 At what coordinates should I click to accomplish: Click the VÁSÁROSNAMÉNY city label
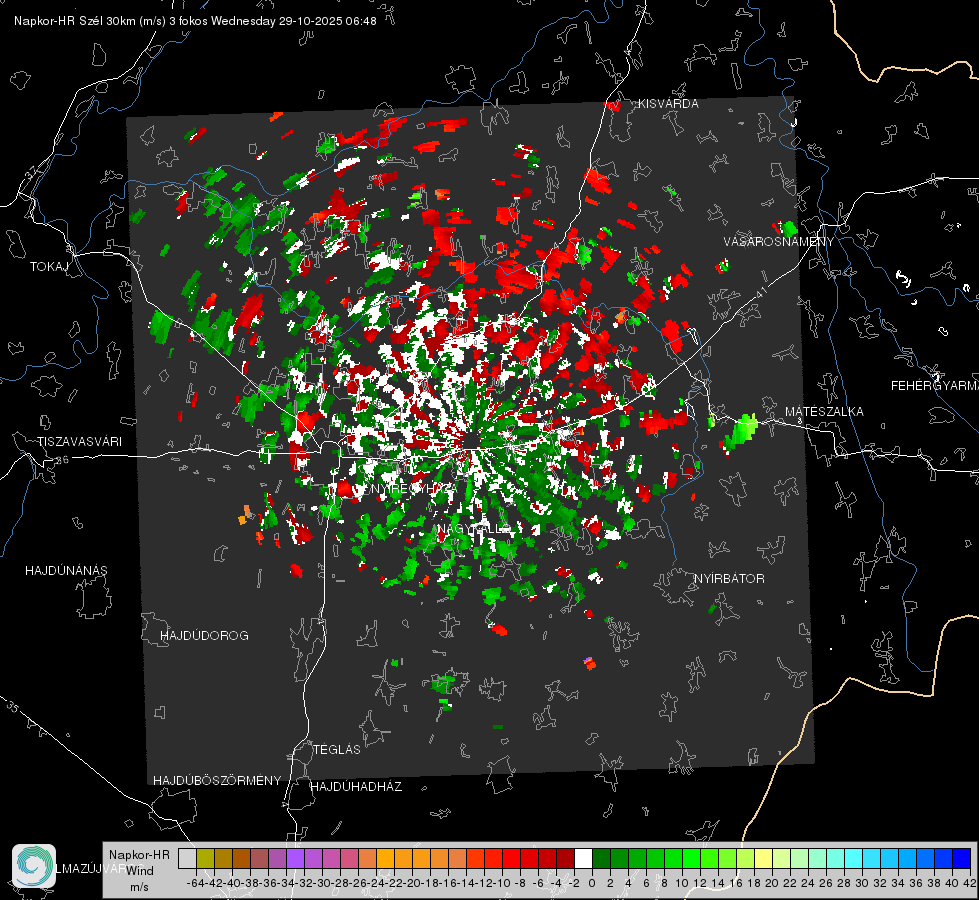point(778,242)
